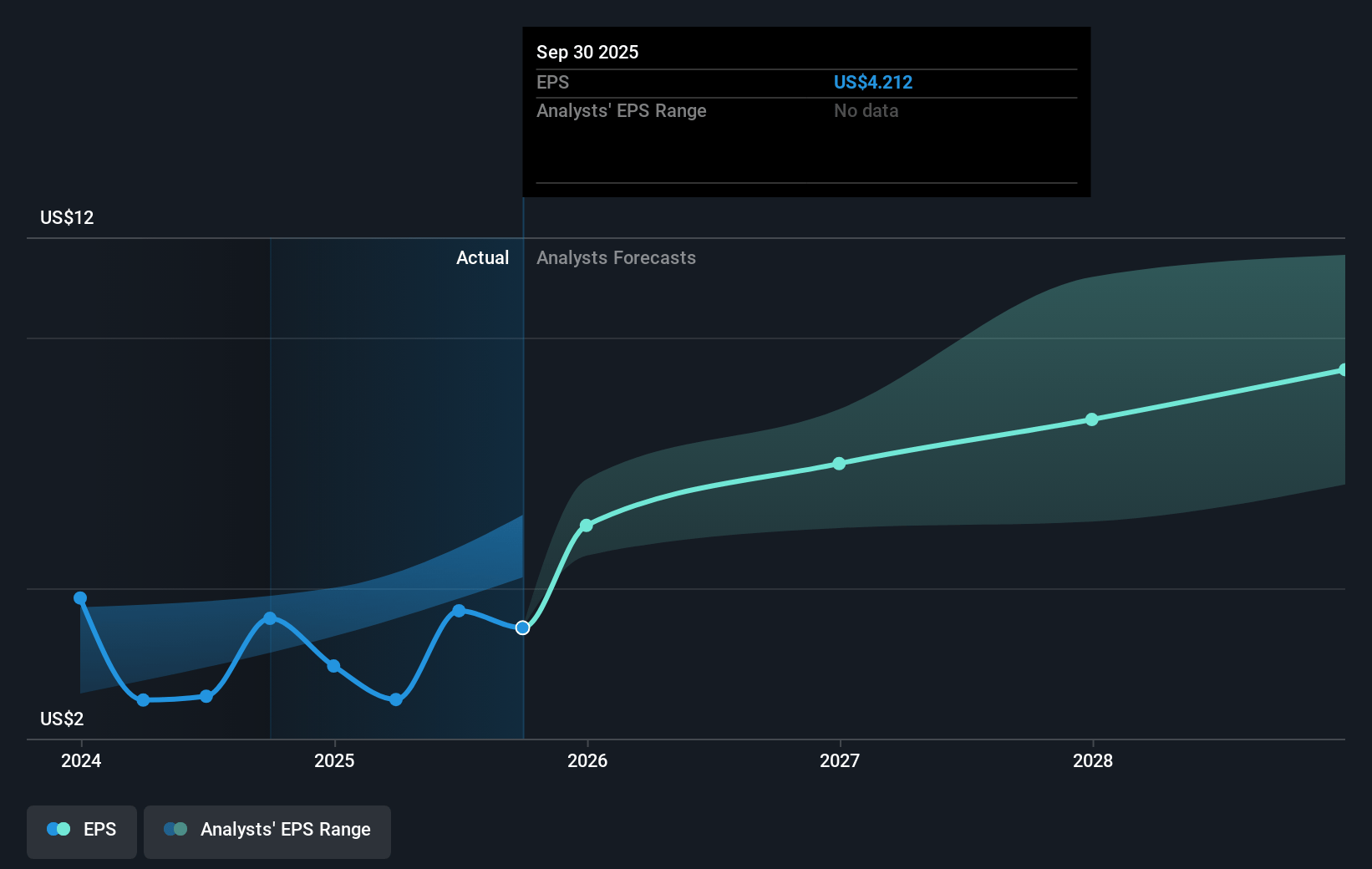Click the 2024 x-axis label
The width and height of the screenshot is (1372, 869).
pos(81,760)
